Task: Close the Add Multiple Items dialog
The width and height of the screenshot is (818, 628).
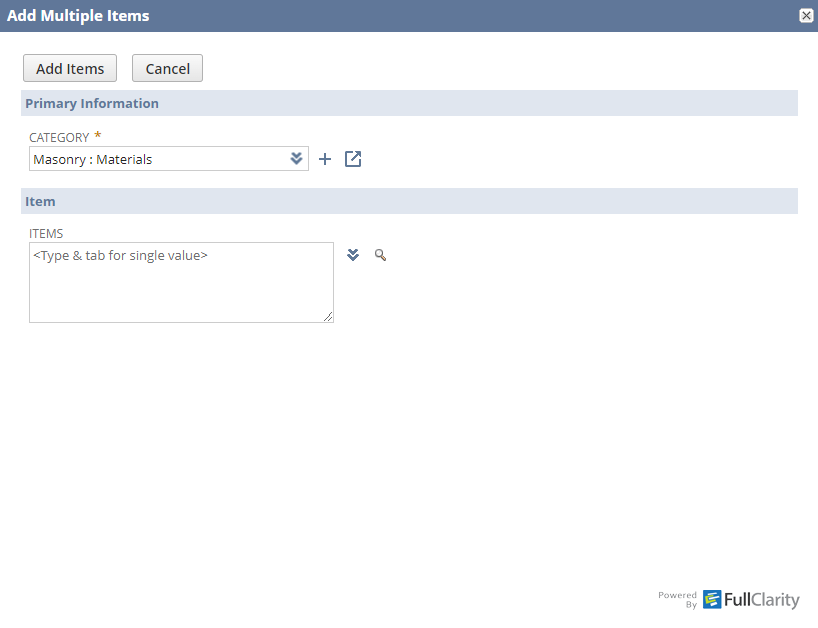Action: [x=806, y=16]
